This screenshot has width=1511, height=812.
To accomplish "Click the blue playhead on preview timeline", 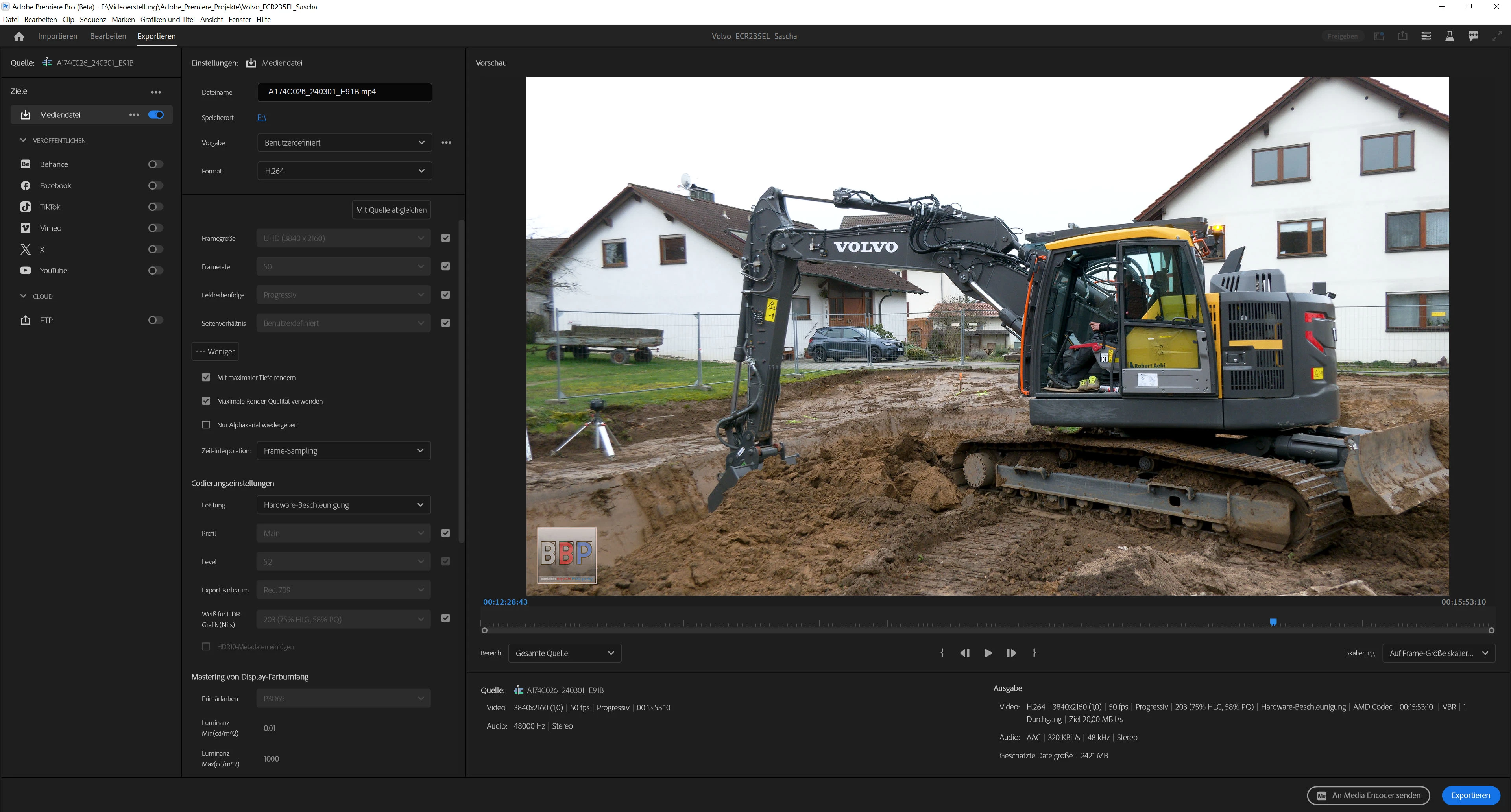I will pos(1273,622).
